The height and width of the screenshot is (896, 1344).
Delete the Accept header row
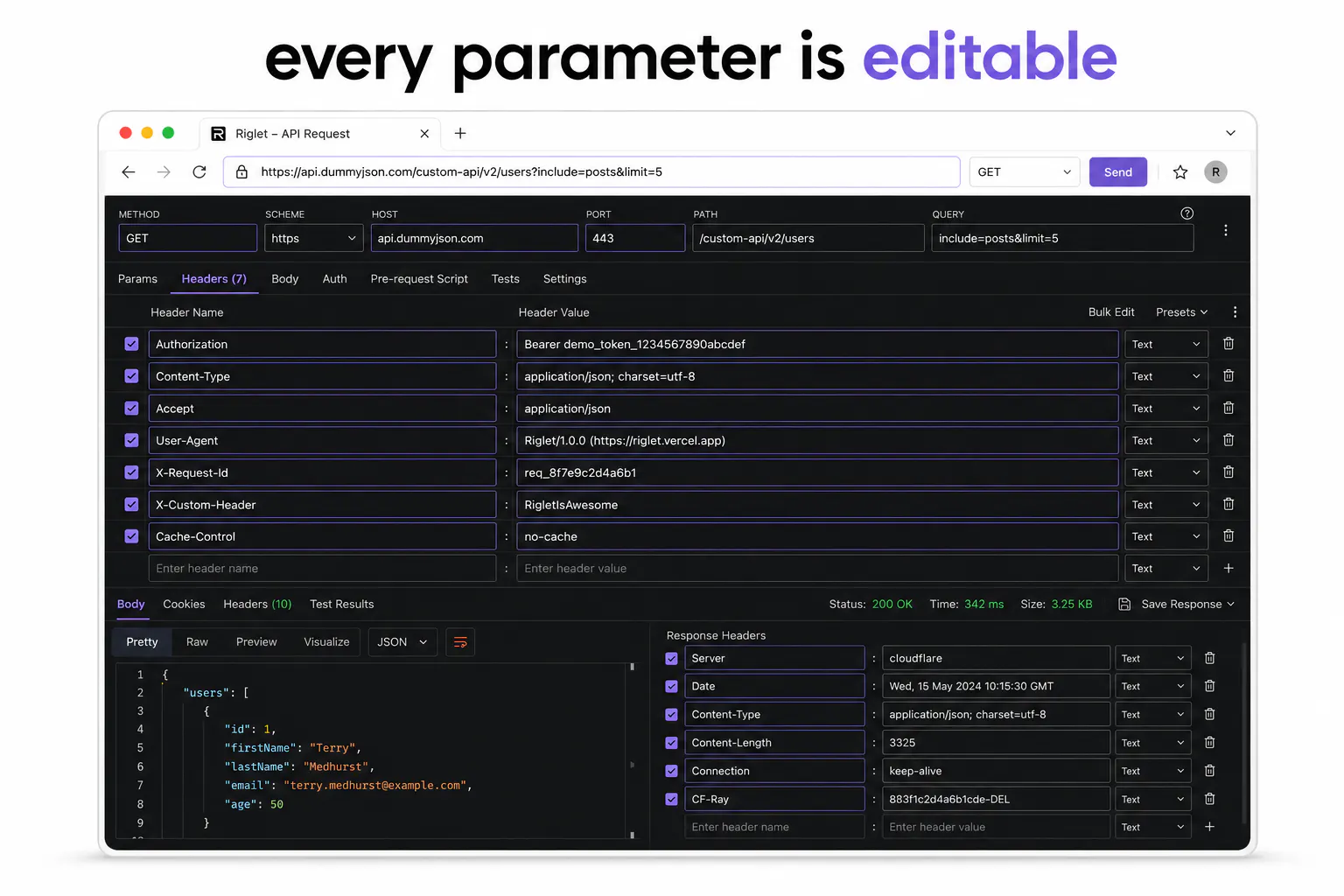(x=1228, y=409)
